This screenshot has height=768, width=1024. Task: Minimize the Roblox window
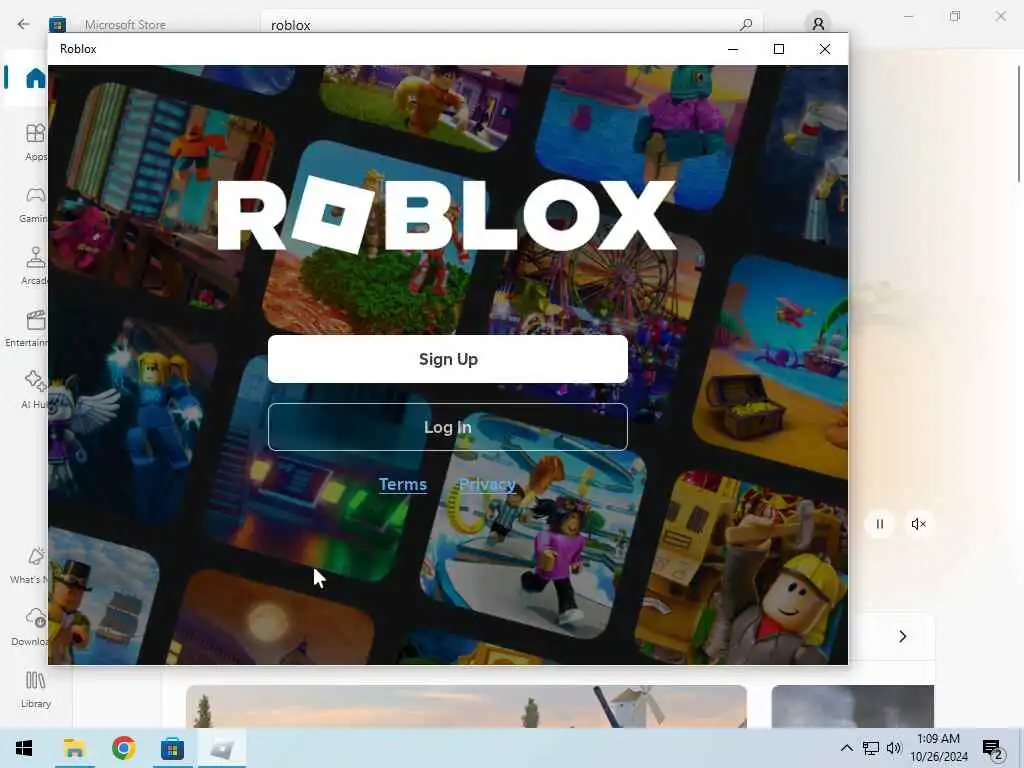pyautogui.click(x=733, y=49)
